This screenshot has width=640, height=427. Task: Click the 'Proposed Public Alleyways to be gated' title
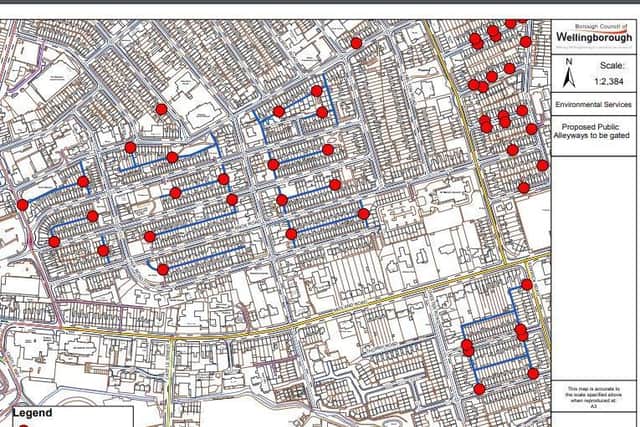(591, 131)
